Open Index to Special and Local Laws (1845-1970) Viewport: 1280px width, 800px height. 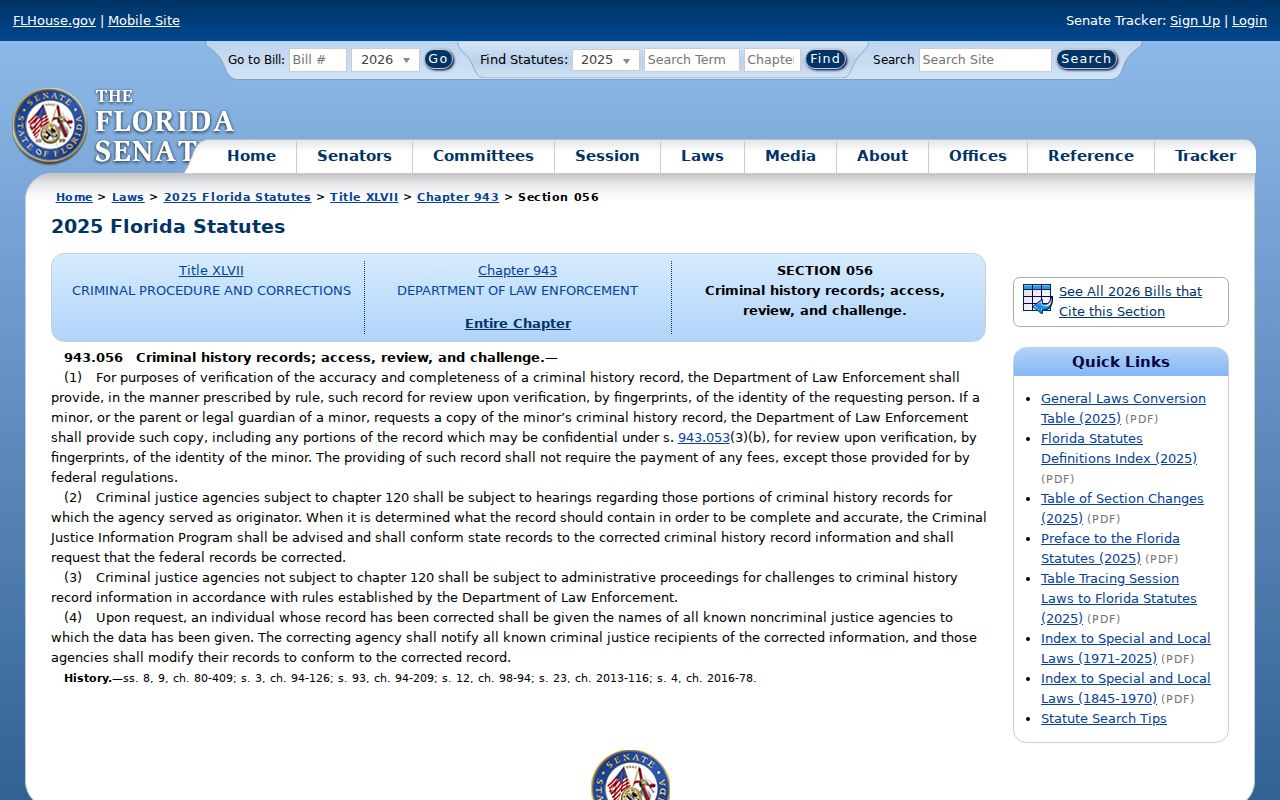point(1125,688)
